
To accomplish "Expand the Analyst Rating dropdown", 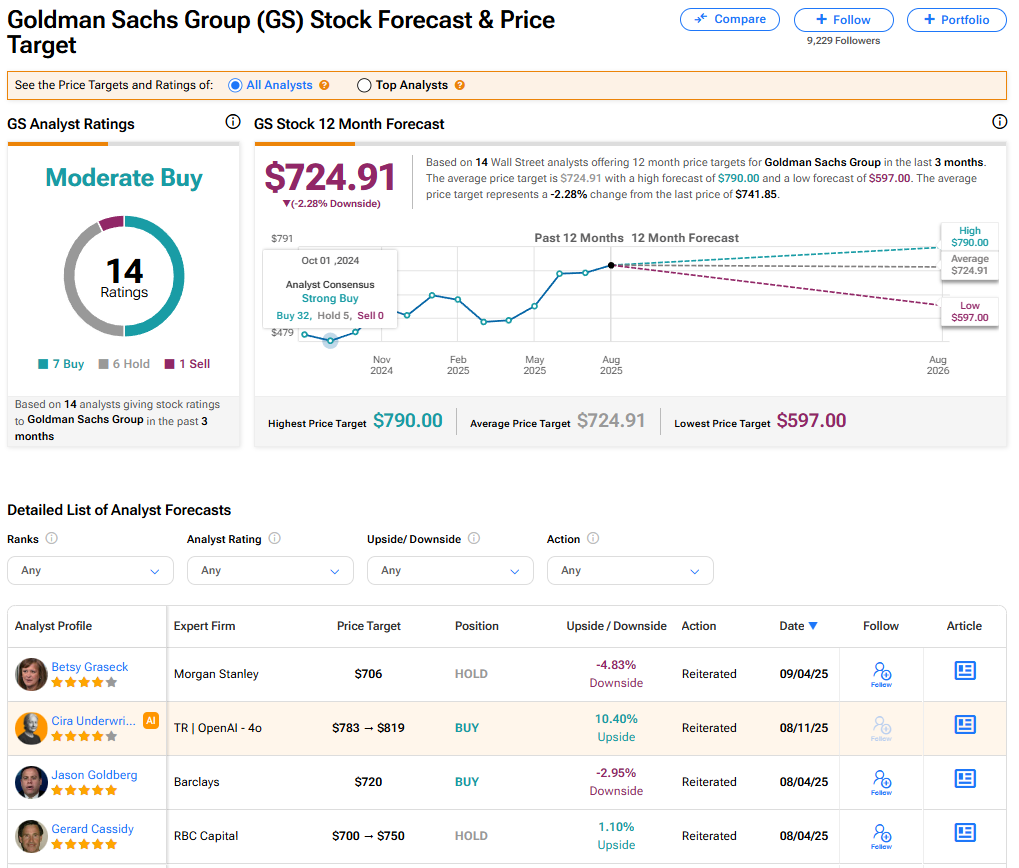I will pyautogui.click(x=270, y=570).
